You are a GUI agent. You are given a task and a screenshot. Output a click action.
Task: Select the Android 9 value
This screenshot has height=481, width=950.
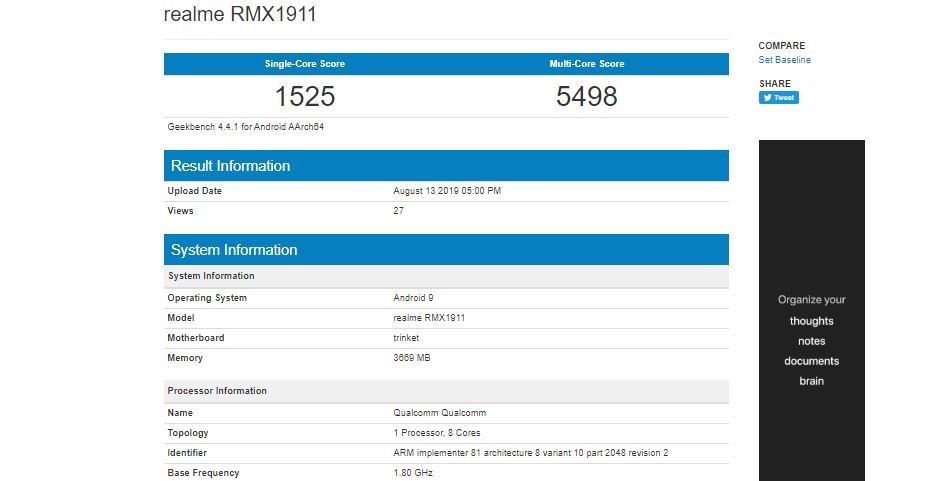(x=413, y=298)
